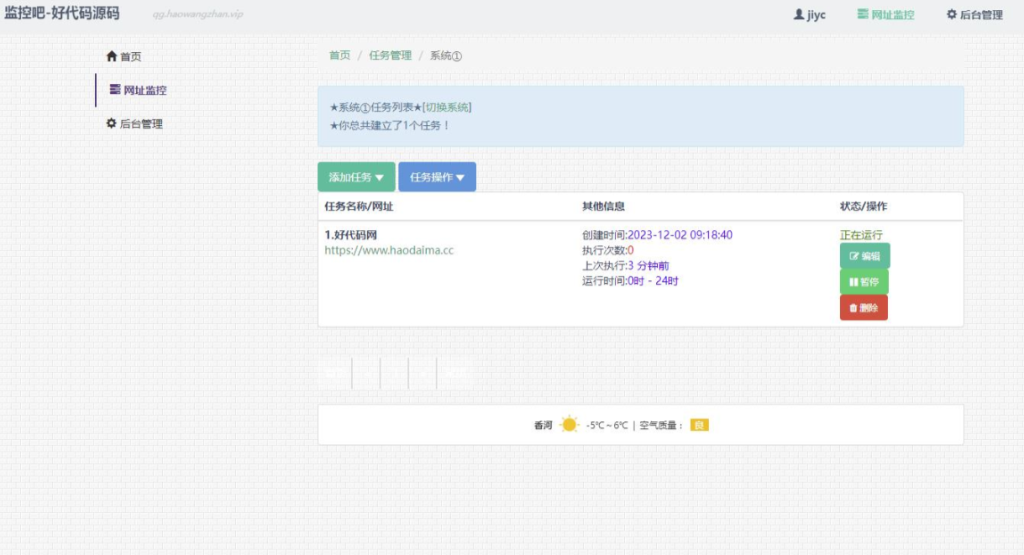
Task: Click the 编辑 button for the task
Action: (x=865, y=256)
